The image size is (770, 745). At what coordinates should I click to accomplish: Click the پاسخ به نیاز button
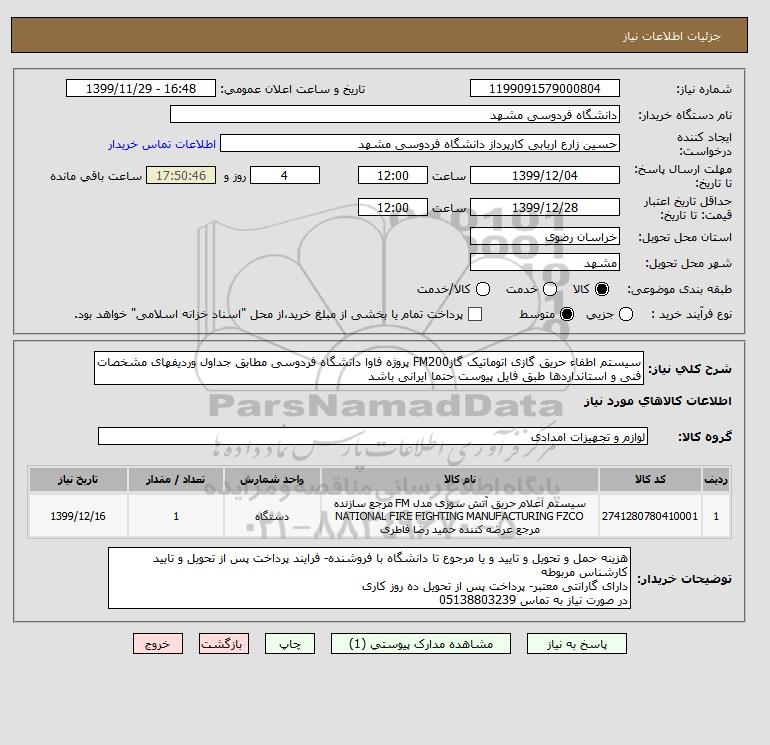577,644
